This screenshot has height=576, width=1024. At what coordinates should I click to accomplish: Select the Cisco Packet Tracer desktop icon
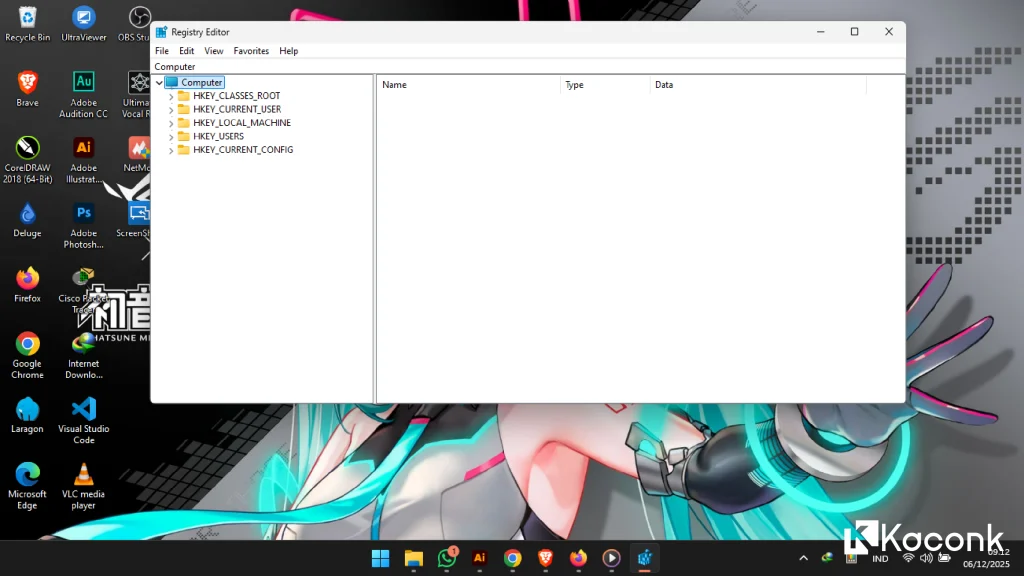83,291
